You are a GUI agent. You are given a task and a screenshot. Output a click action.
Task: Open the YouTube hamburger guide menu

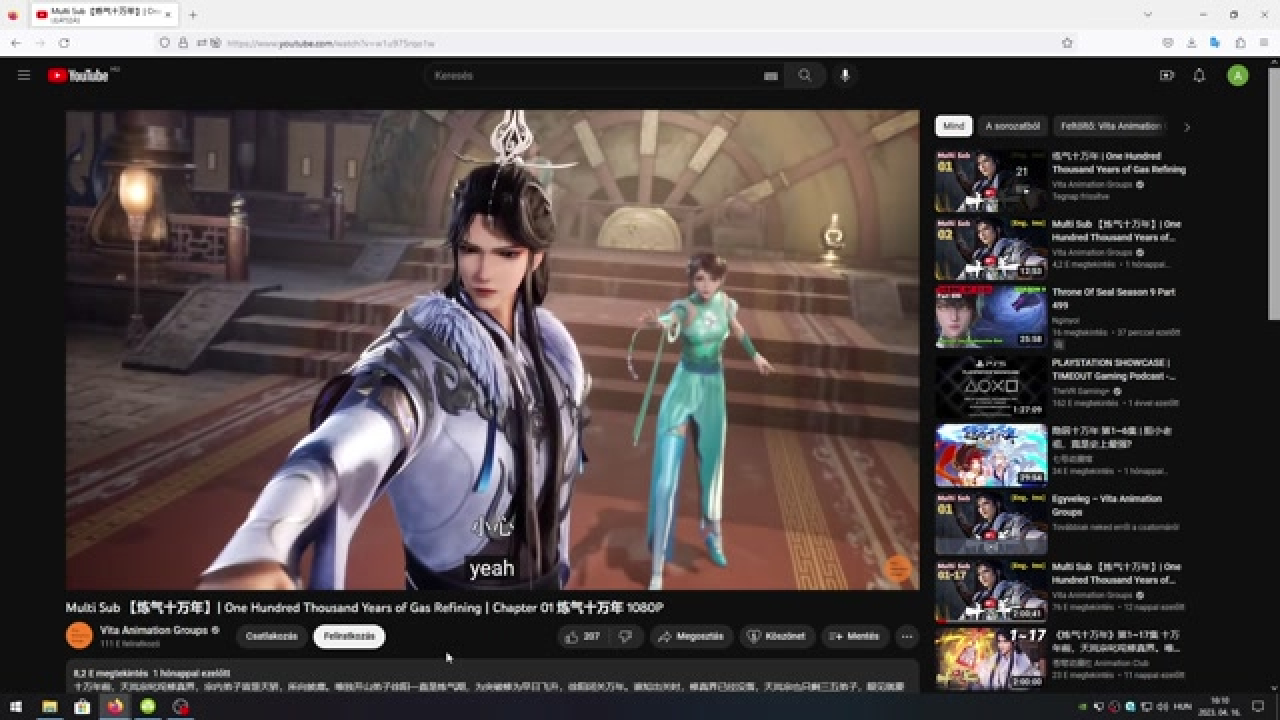click(x=24, y=75)
